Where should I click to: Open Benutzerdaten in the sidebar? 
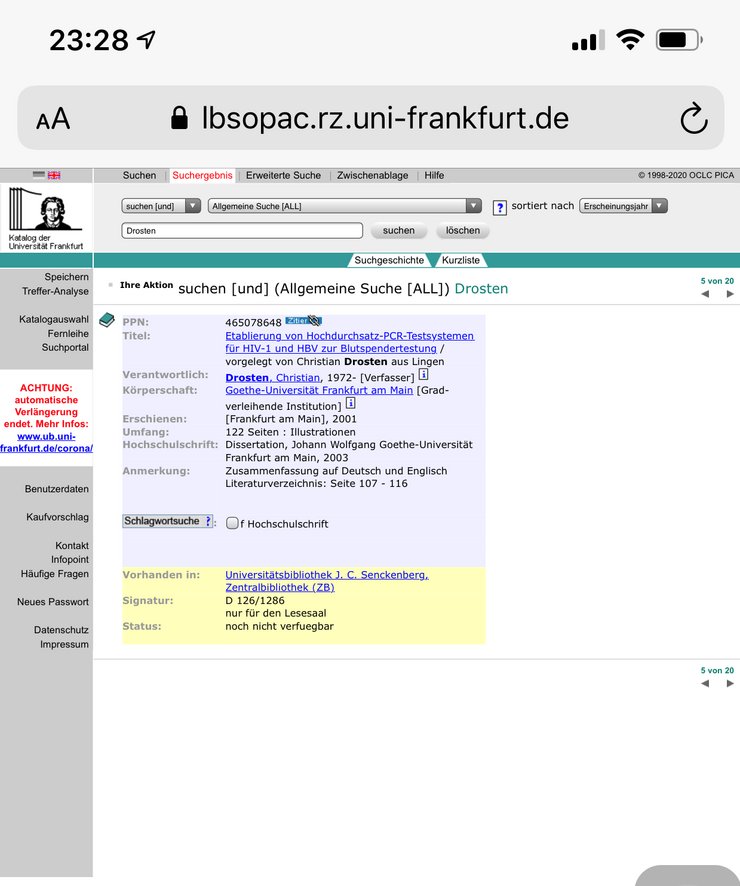[56, 489]
